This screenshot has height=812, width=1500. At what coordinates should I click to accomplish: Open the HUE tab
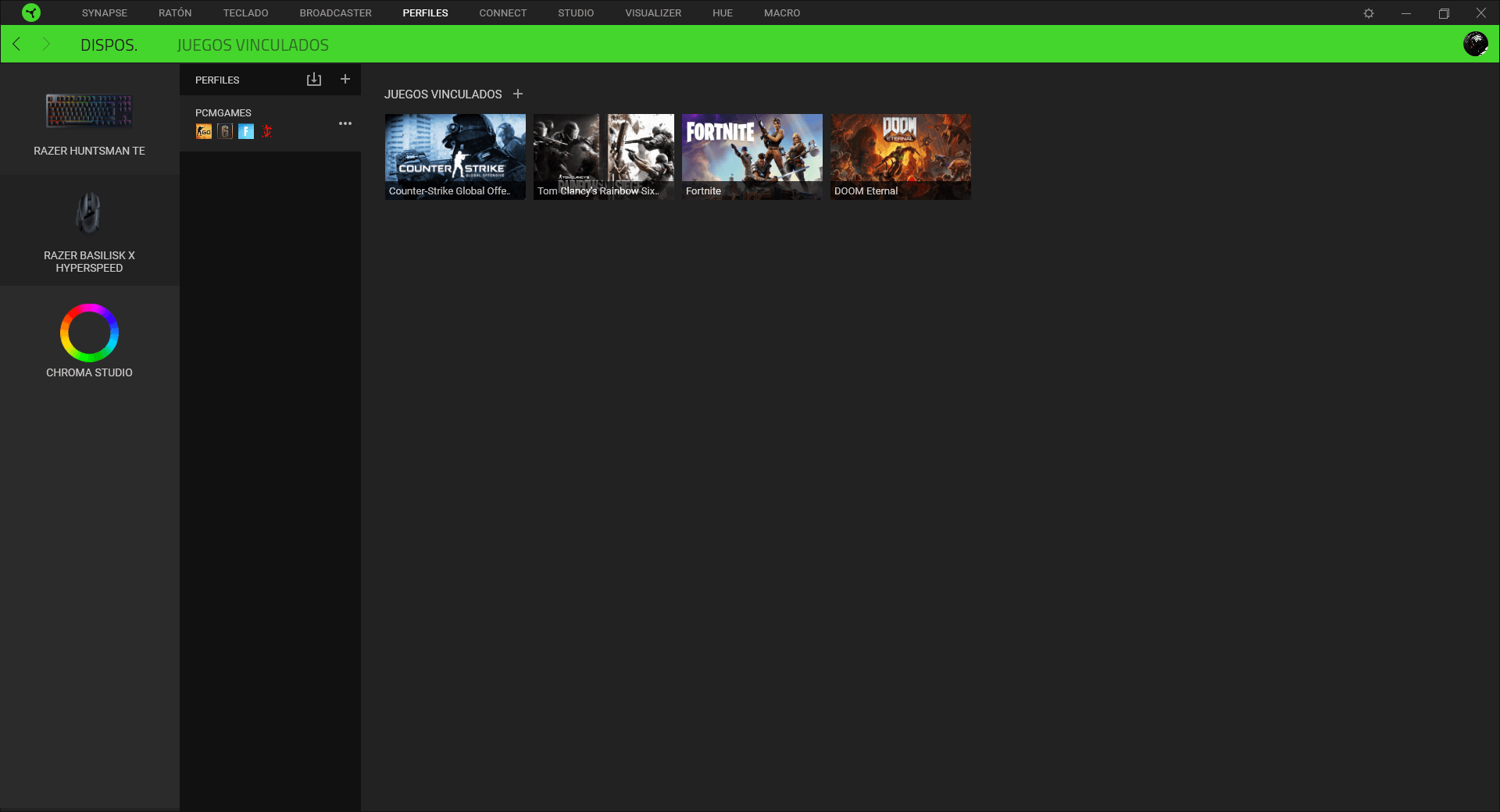coord(723,13)
